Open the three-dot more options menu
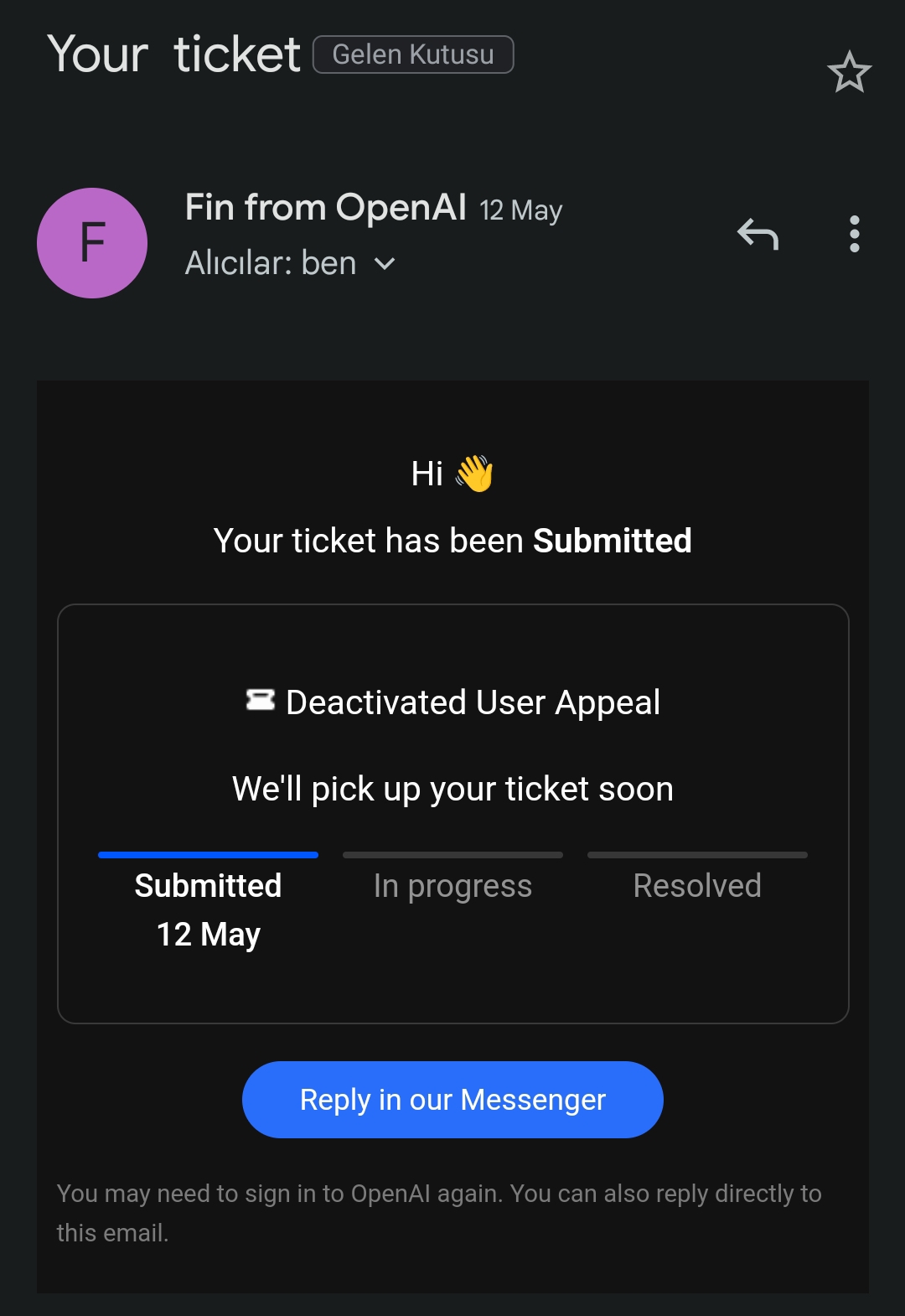Image resolution: width=905 pixels, height=1316 pixels. (x=854, y=235)
